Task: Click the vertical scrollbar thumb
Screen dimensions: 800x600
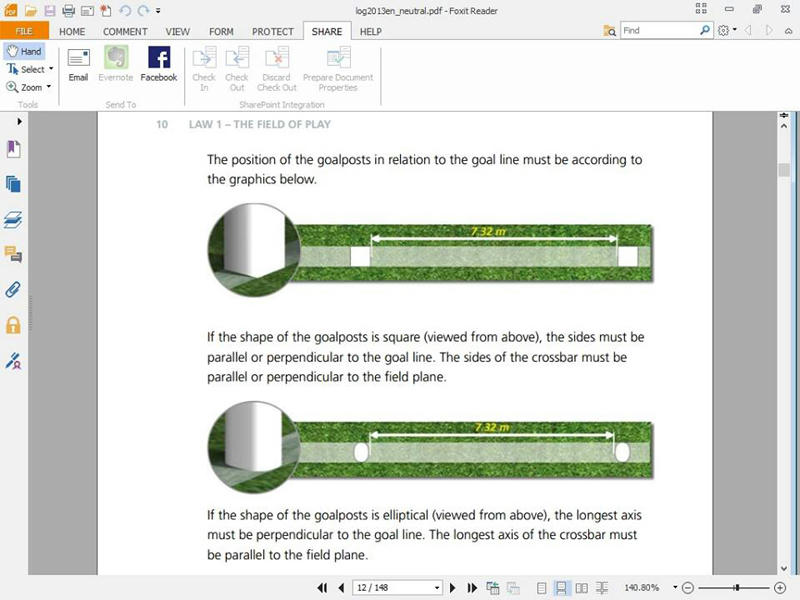Action: coord(784,169)
